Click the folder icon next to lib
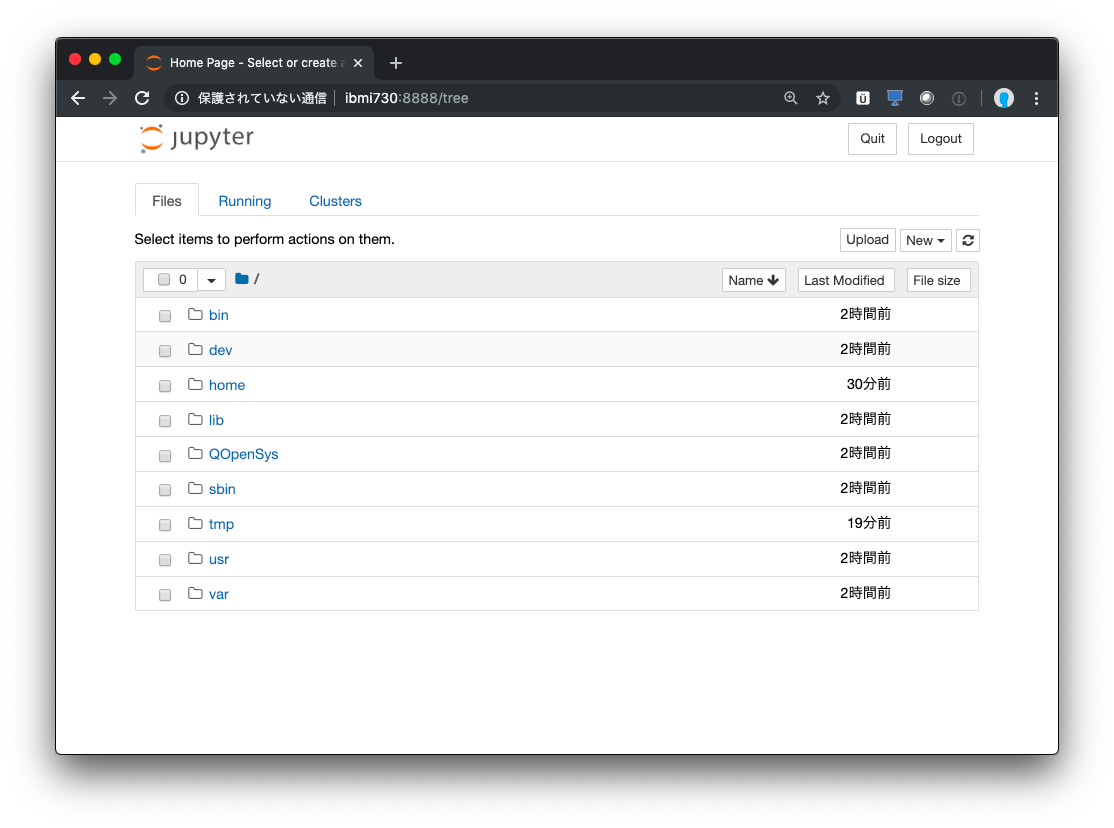The width and height of the screenshot is (1114, 828). click(195, 419)
